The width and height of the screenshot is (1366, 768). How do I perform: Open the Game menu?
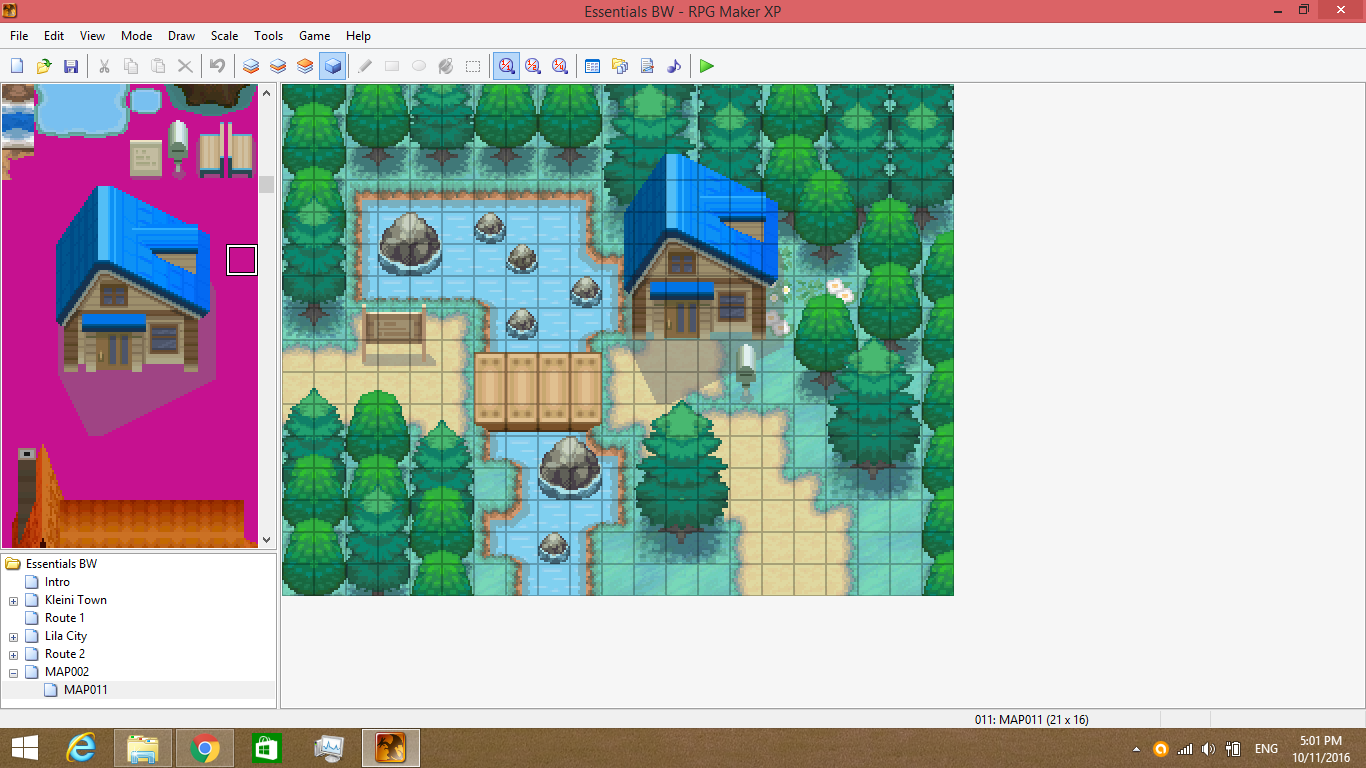pyautogui.click(x=314, y=36)
